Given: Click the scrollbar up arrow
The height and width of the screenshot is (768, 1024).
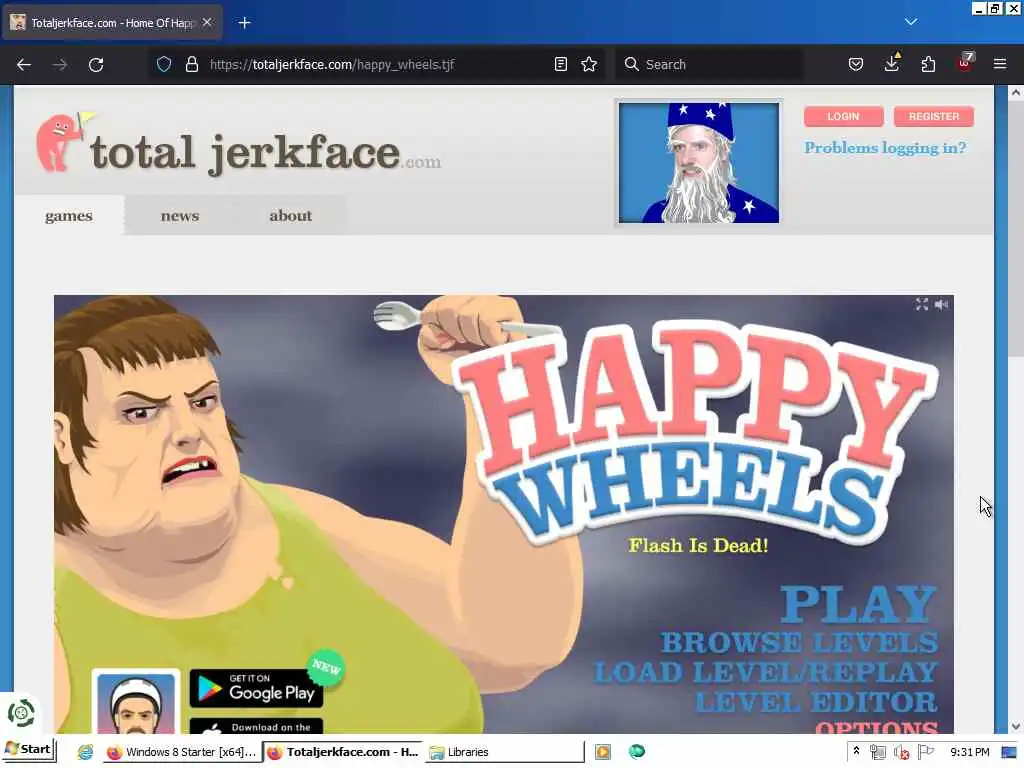Looking at the screenshot, I should [x=1015, y=93].
